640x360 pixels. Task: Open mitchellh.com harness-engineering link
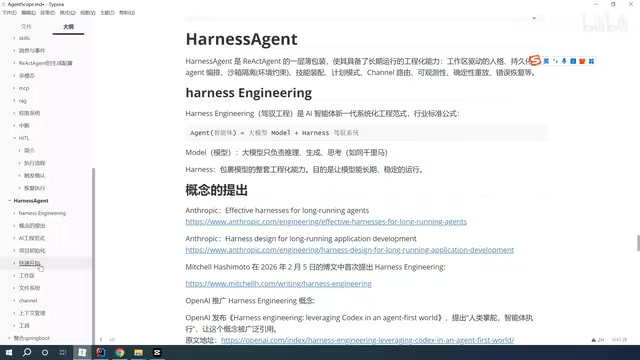278,284
